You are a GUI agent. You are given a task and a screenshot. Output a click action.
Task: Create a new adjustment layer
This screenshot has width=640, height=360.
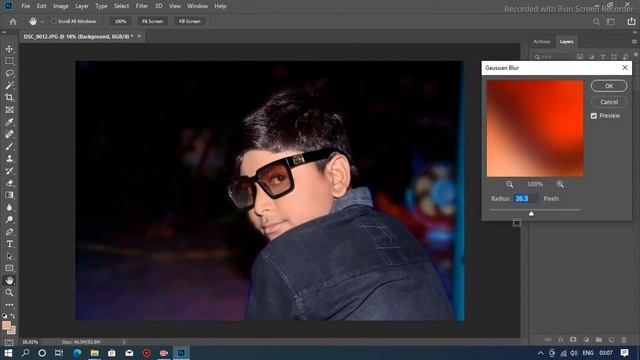pyautogui.click(x=586, y=340)
